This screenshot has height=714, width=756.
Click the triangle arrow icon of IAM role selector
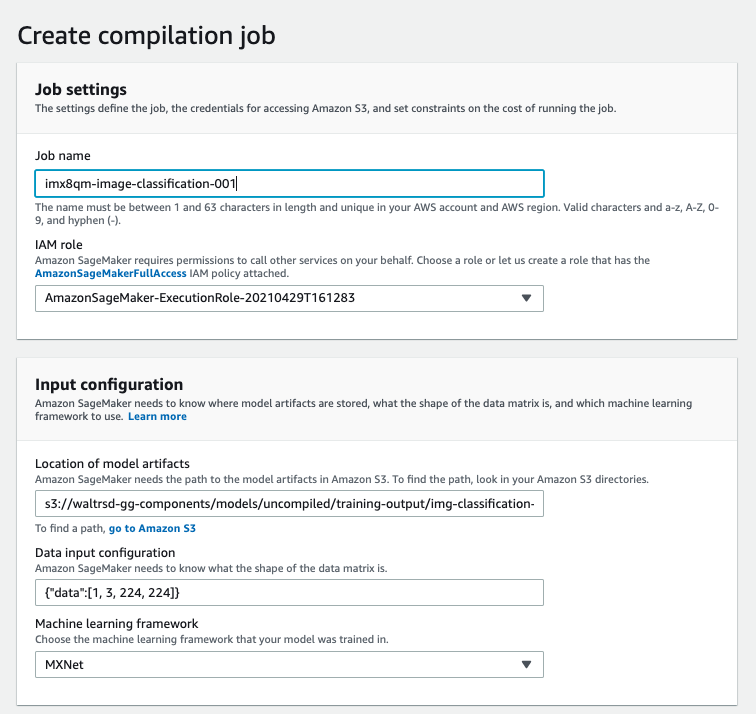tap(526, 298)
